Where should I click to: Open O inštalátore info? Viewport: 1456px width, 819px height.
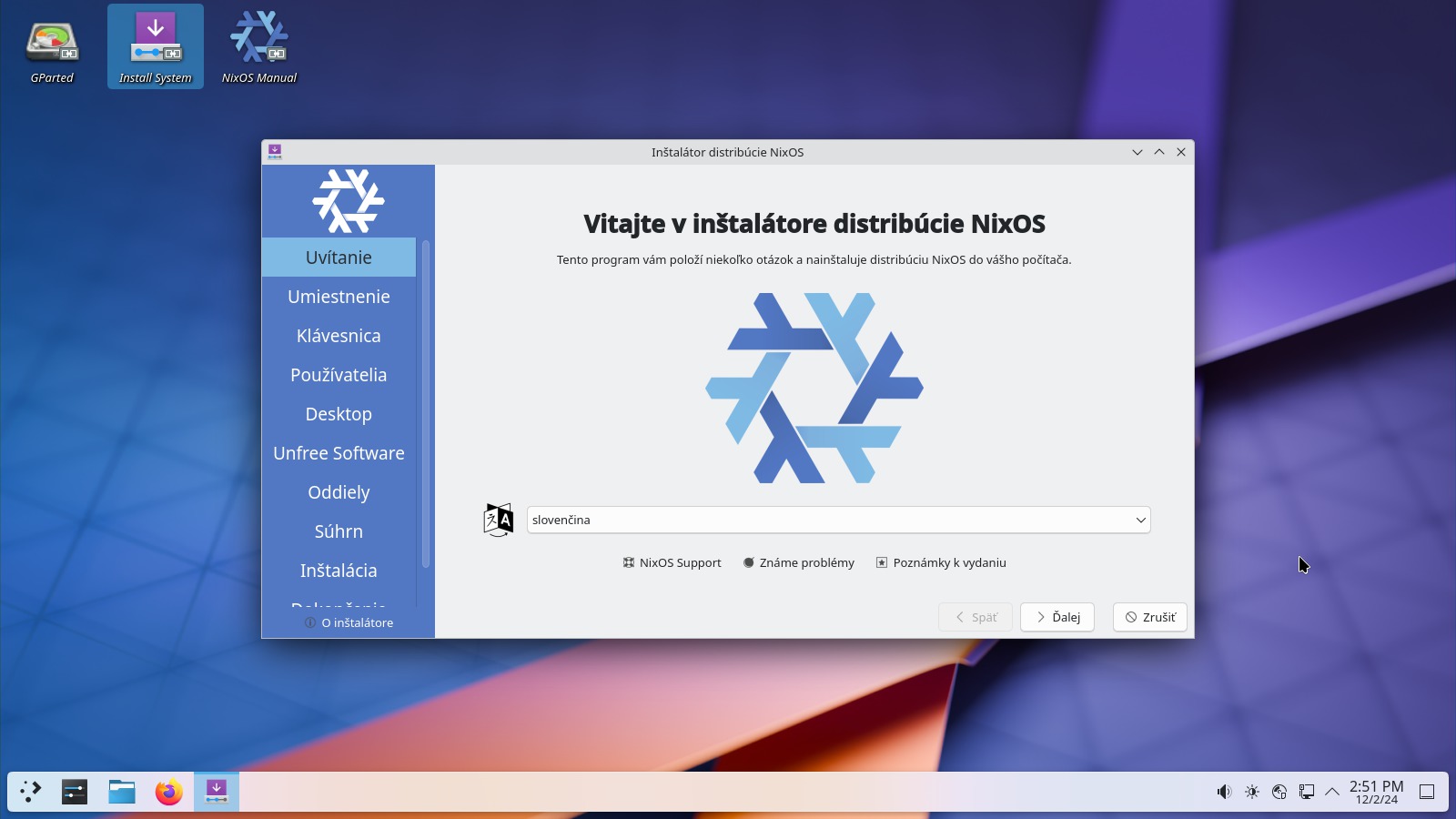349,622
